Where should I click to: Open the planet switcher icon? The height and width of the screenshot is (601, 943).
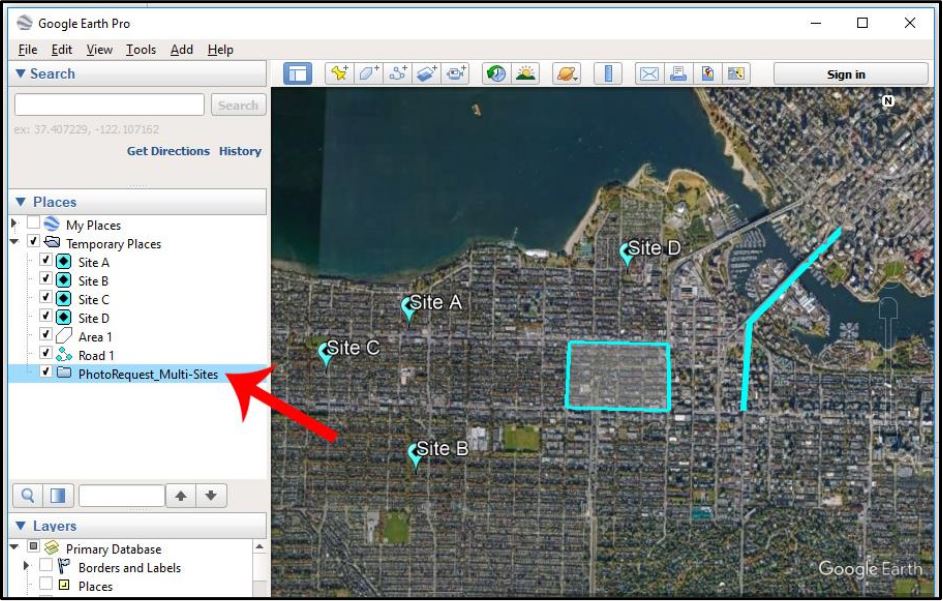coord(567,74)
